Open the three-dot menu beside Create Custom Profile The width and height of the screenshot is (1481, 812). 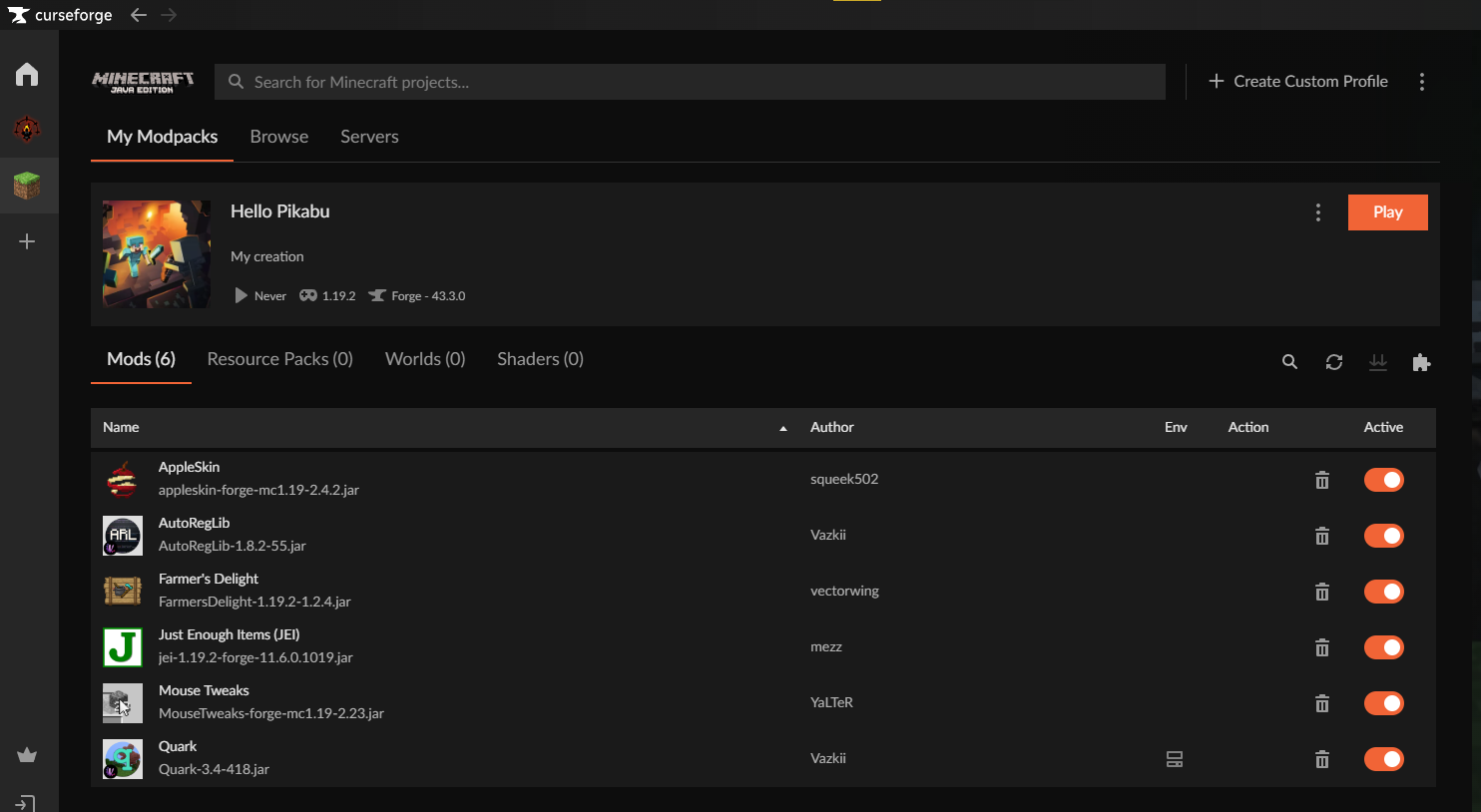[x=1422, y=82]
